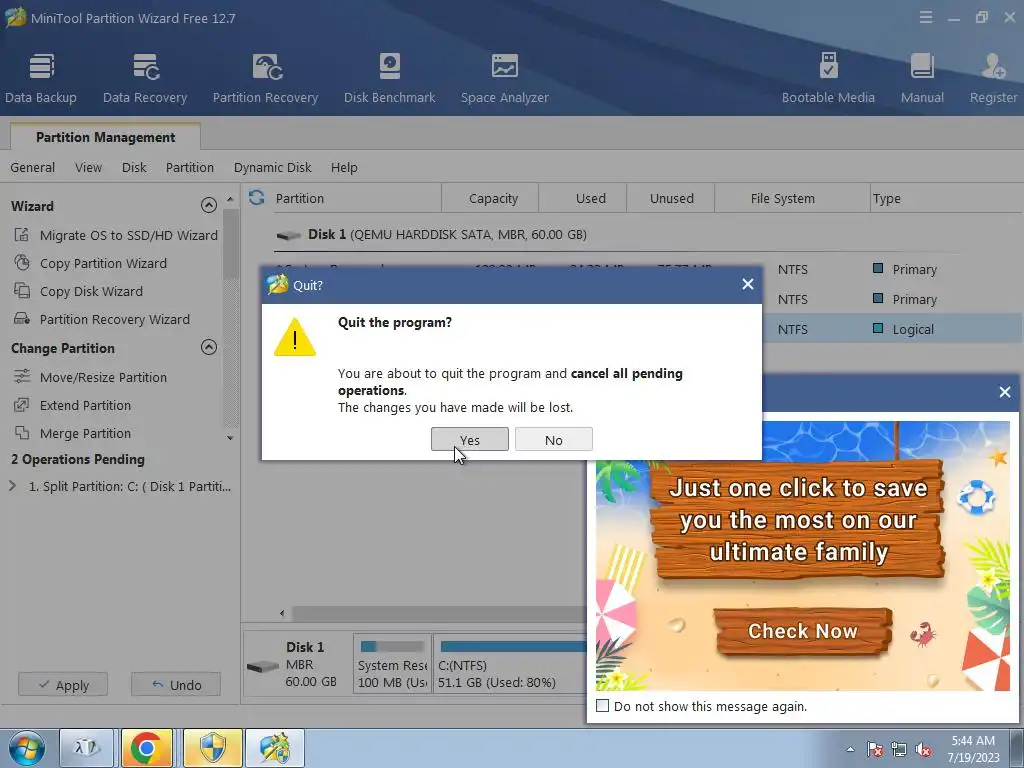This screenshot has height=768, width=1024.
Task: Open the Dynamic Disk menu
Action: click(272, 168)
